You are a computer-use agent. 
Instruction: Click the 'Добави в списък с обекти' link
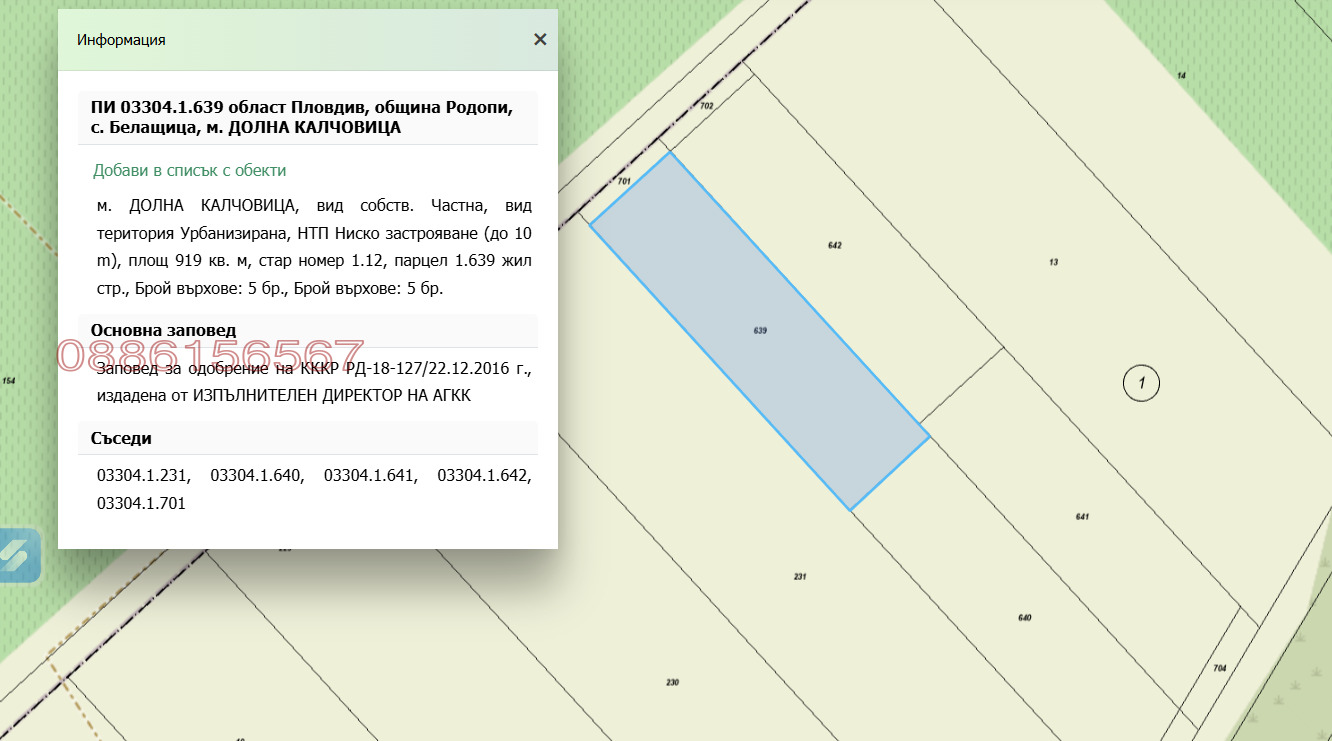pos(189,171)
